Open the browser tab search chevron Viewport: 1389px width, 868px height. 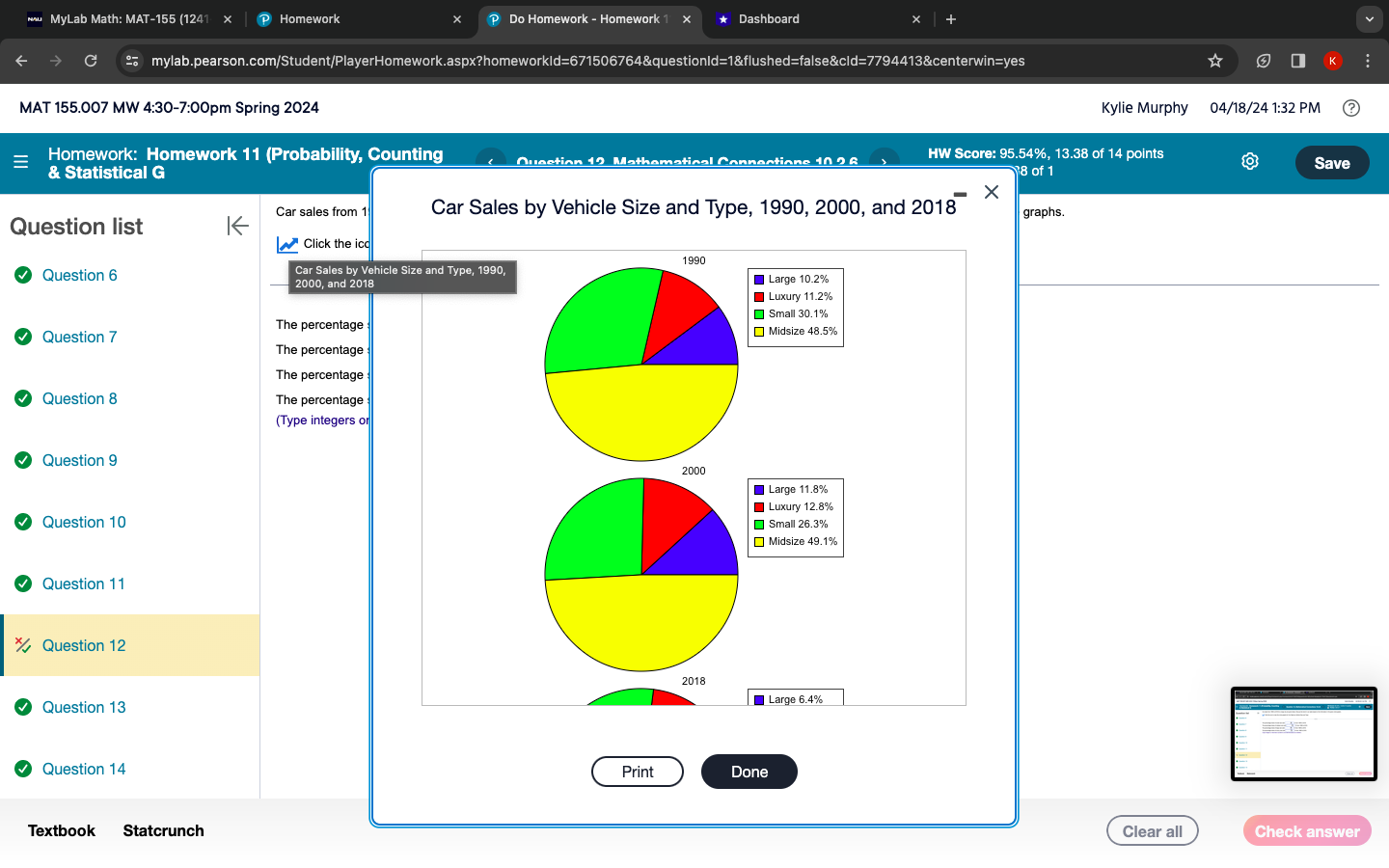click(x=1369, y=18)
